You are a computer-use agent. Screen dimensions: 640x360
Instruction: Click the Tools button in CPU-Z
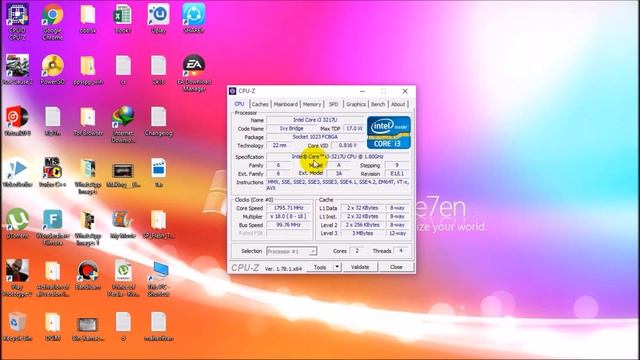(x=320, y=267)
